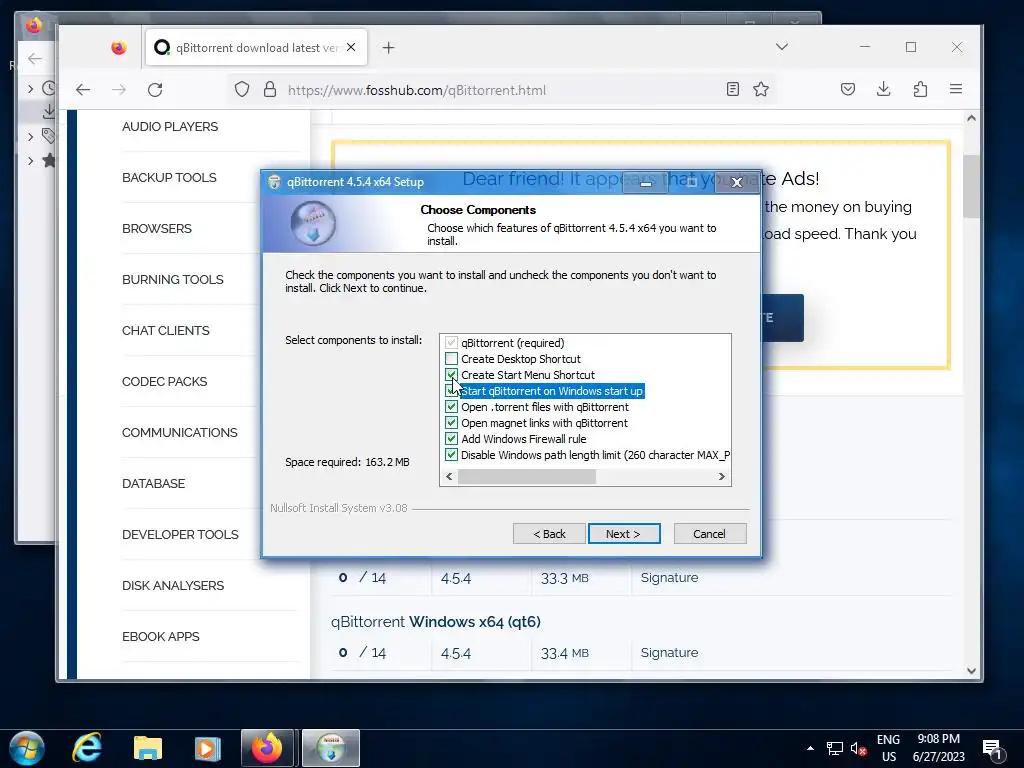This screenshot has width=1024, height=768.
Task: Open the BURNING TOOLS category
Action: 172,280
